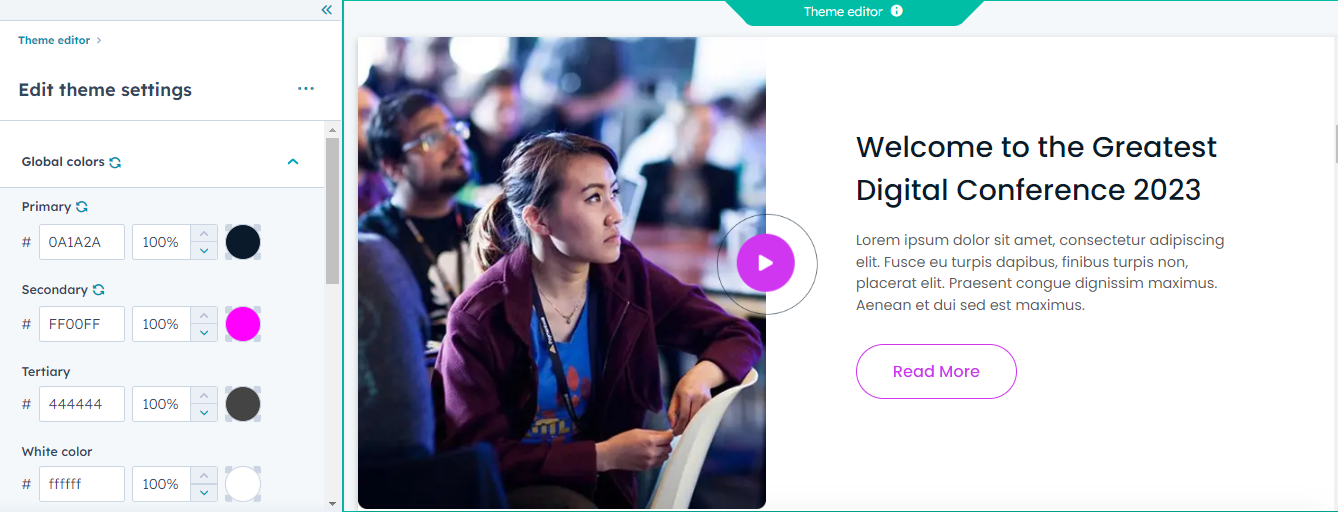Decrease Secondary opacity with down stepper
This screenshot has width=1338, height=512.
[204, 332]
